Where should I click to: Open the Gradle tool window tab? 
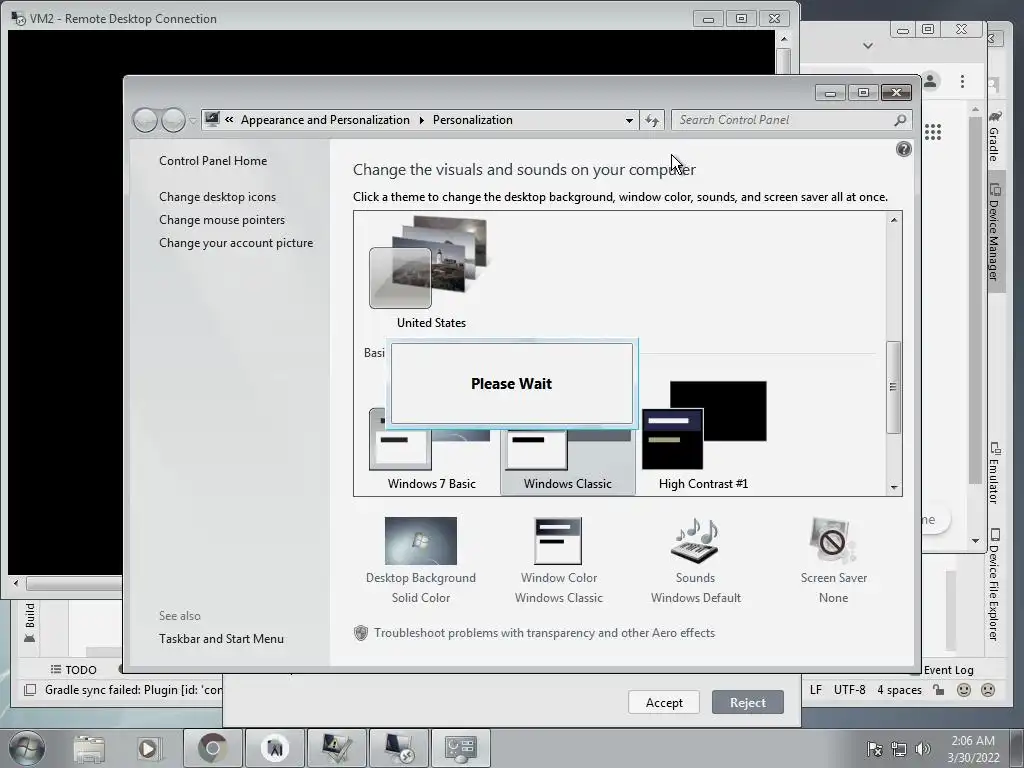[x=994, y=136]
